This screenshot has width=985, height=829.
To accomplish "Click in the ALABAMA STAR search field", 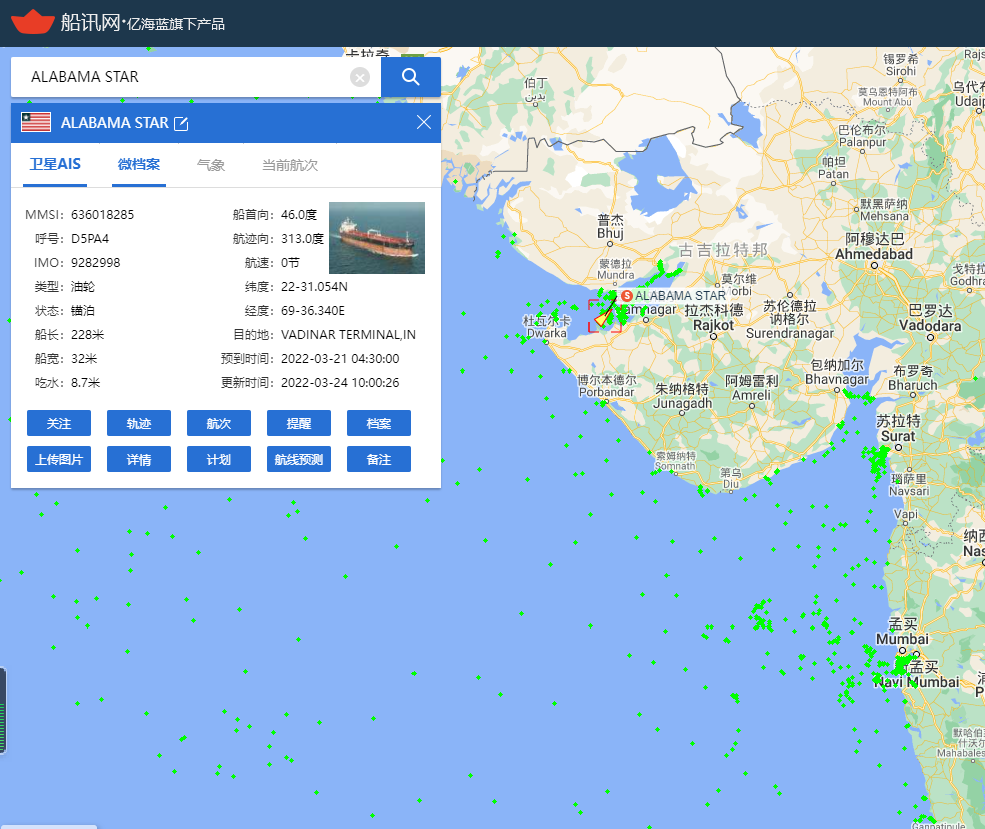I will click(185, 77).
